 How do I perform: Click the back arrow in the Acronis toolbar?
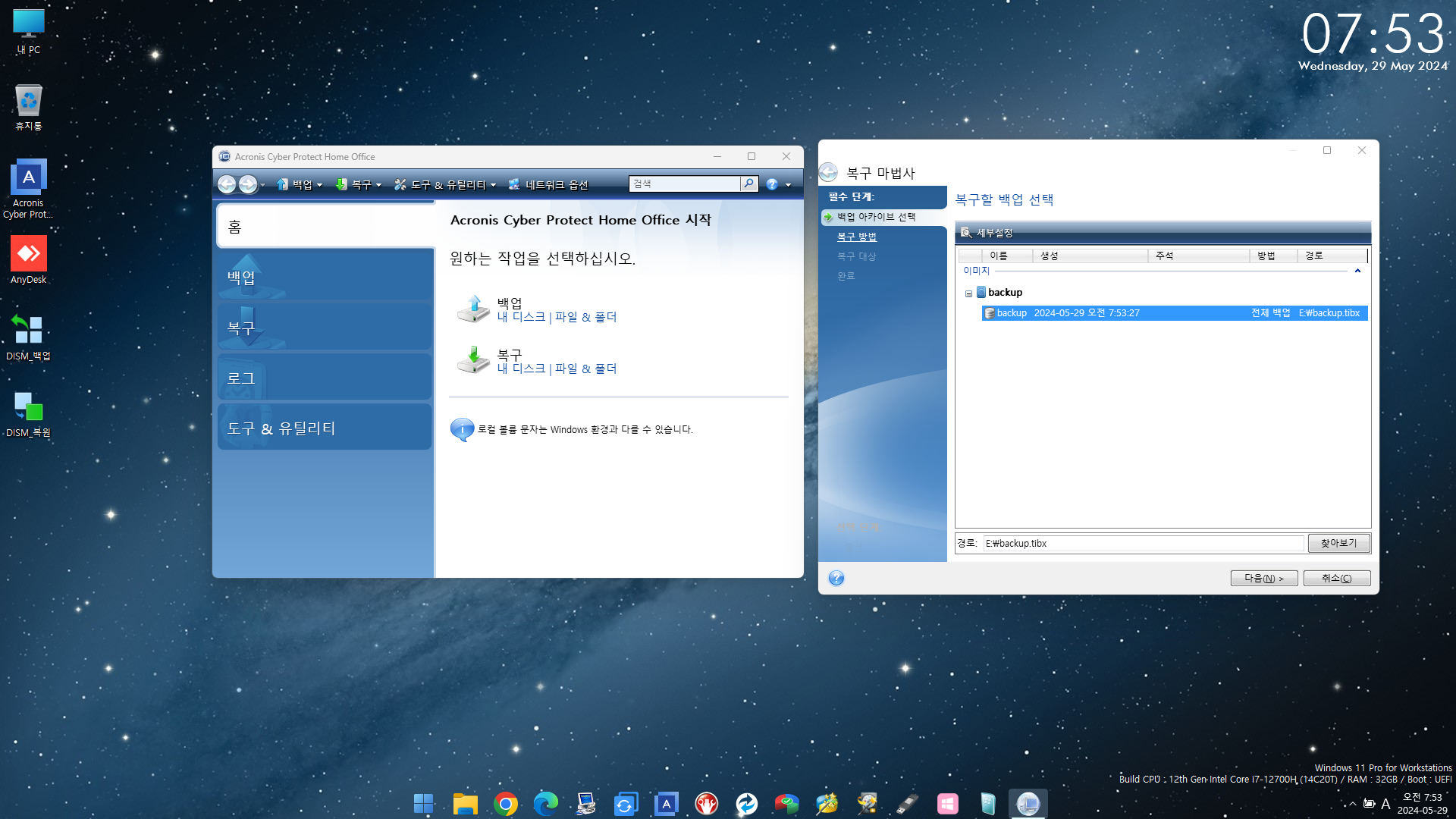tap(227, 184)
